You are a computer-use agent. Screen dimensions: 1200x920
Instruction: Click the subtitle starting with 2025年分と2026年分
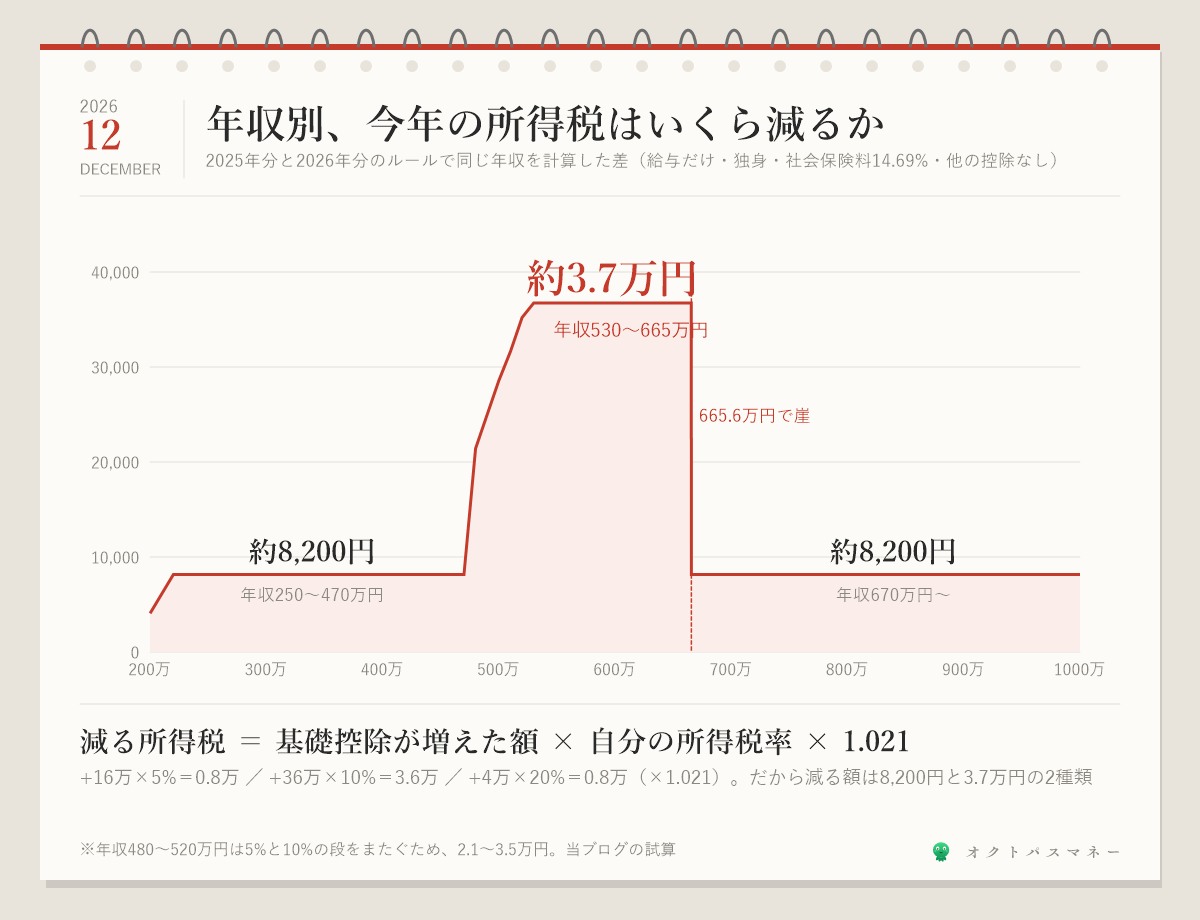point(632,160)
